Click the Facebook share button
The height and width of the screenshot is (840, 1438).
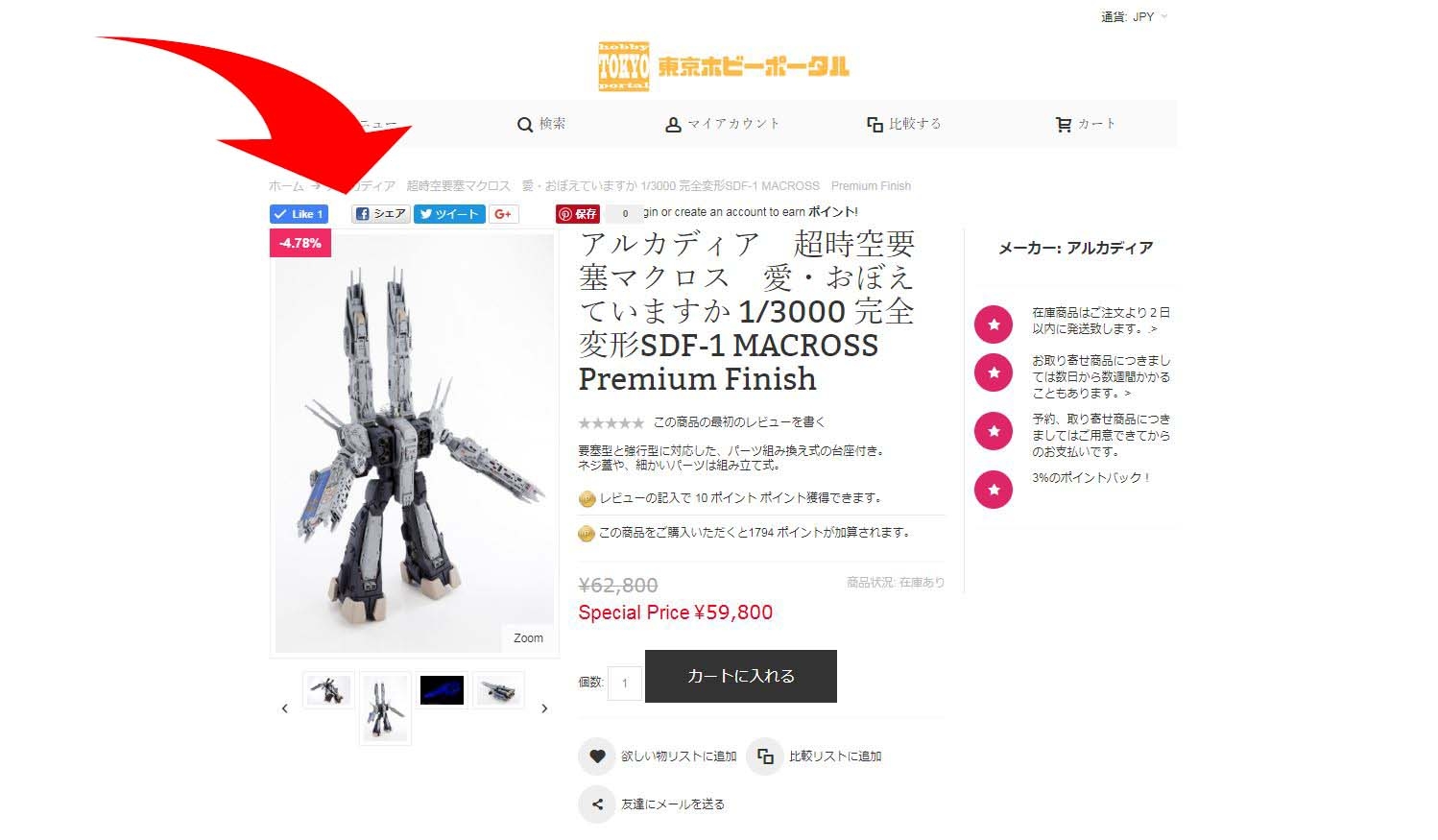[x=381, y=214]
